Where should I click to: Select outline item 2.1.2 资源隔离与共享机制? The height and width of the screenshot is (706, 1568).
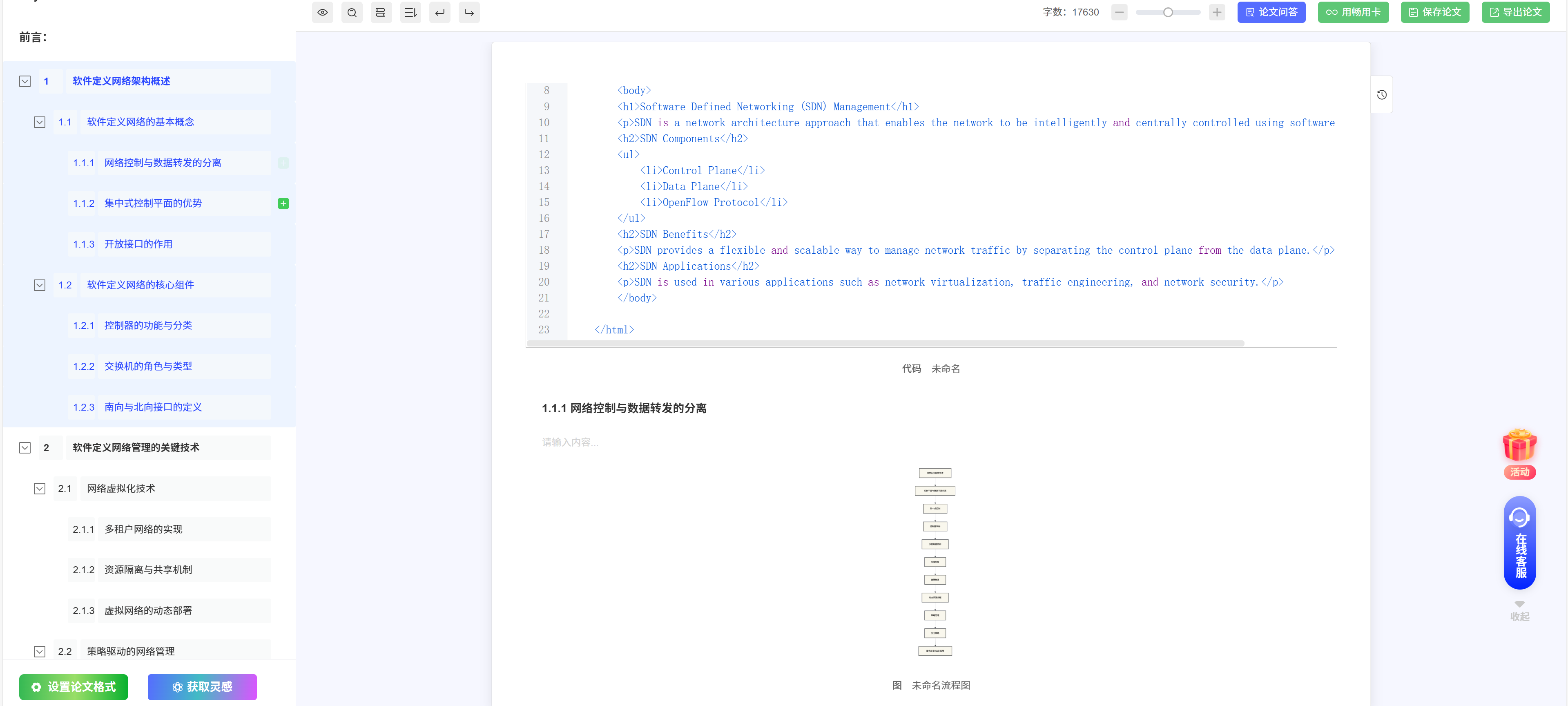tap(148, 570)
